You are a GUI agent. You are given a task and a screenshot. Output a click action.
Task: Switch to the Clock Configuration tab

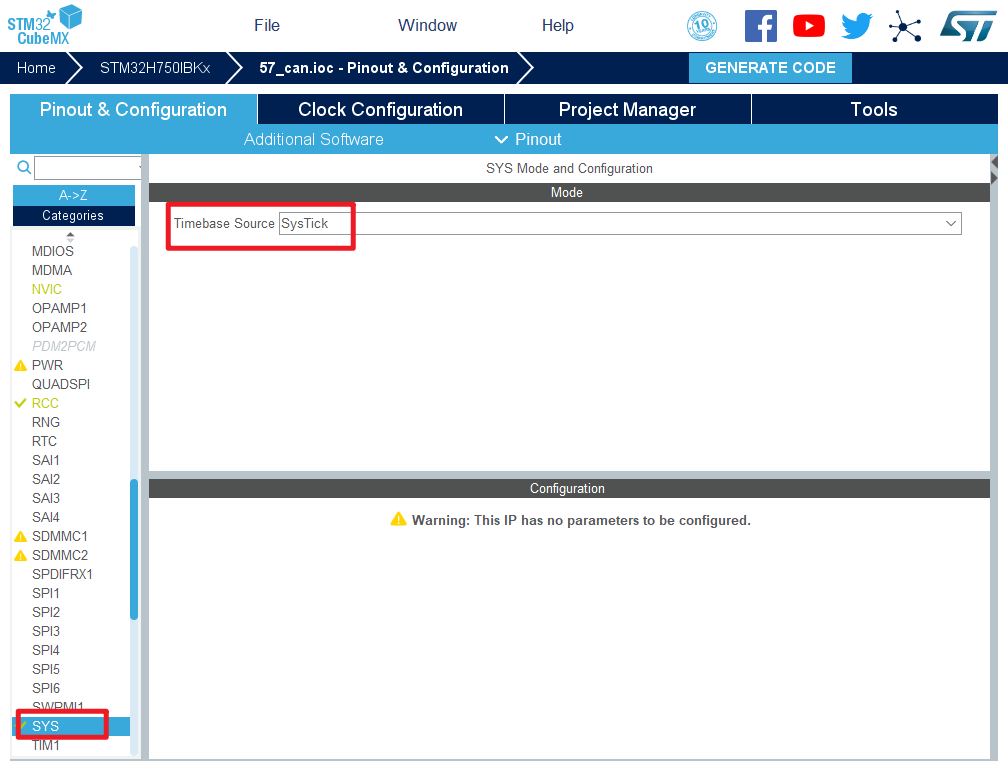coord(380,110)
